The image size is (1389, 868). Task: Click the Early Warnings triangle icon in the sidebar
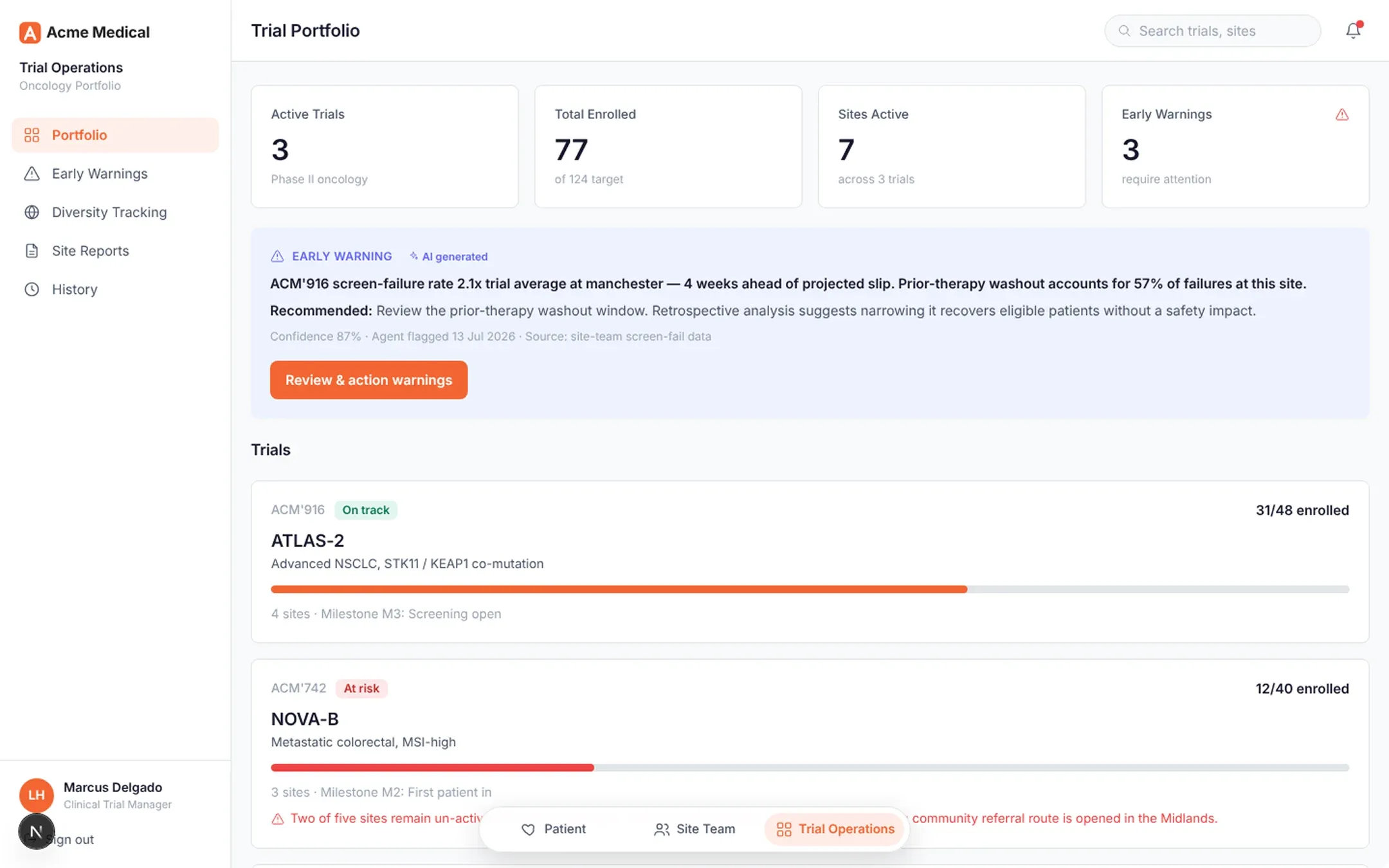click(x=32, y=174)
